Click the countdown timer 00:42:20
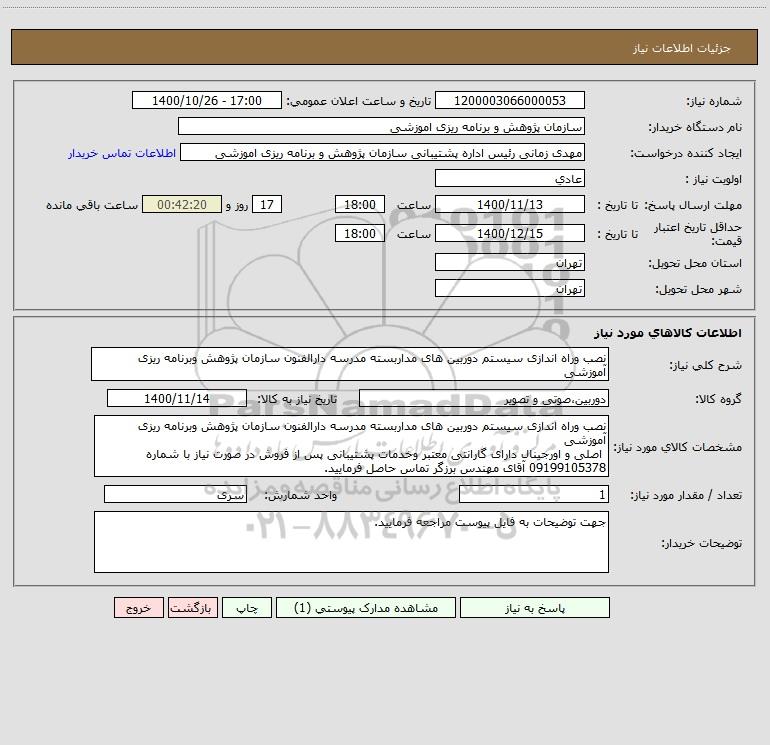The height and width of the screenshot is (745, 770). [182, 204]
